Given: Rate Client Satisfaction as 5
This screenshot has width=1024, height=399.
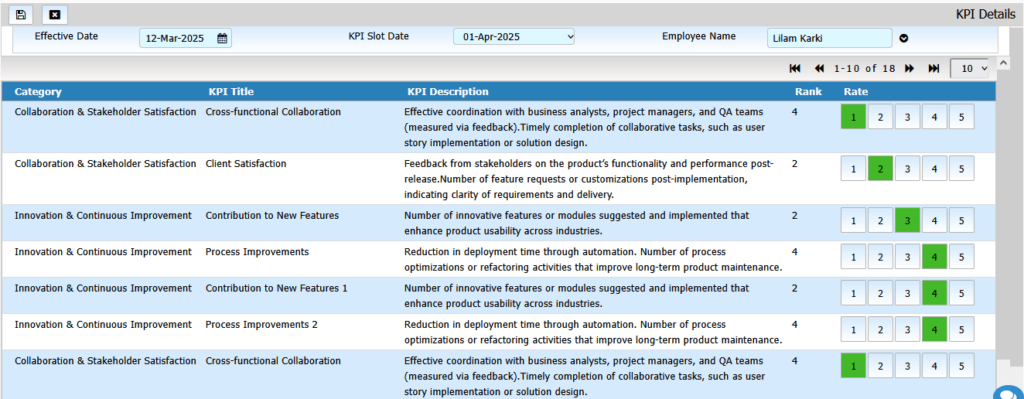Looking at the screenshot, I should tap(961, 168).
